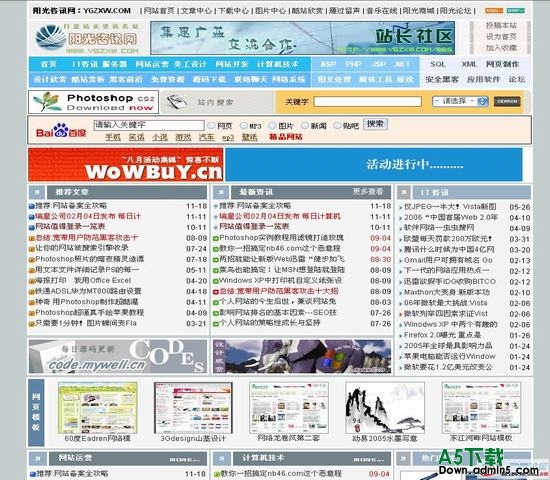The height and width of the screenshot is (480, 550).
Task: Click arrow icon beside 计算机技术 header
Action: point(222,459)
